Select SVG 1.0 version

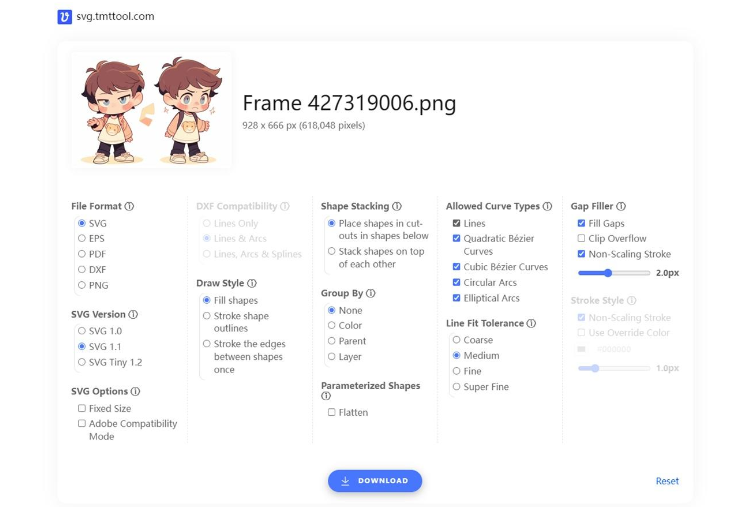point(82,331)
